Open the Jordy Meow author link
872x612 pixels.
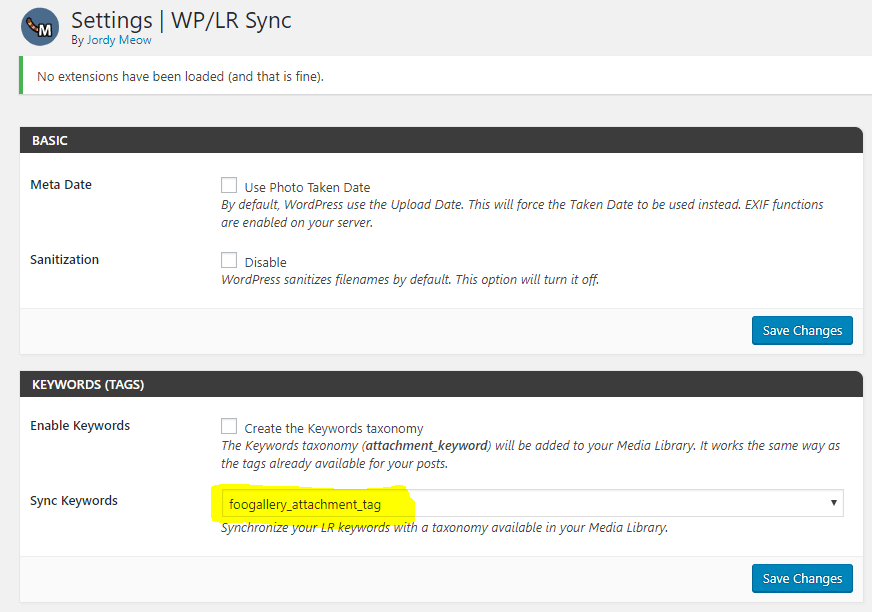[119, 40]
